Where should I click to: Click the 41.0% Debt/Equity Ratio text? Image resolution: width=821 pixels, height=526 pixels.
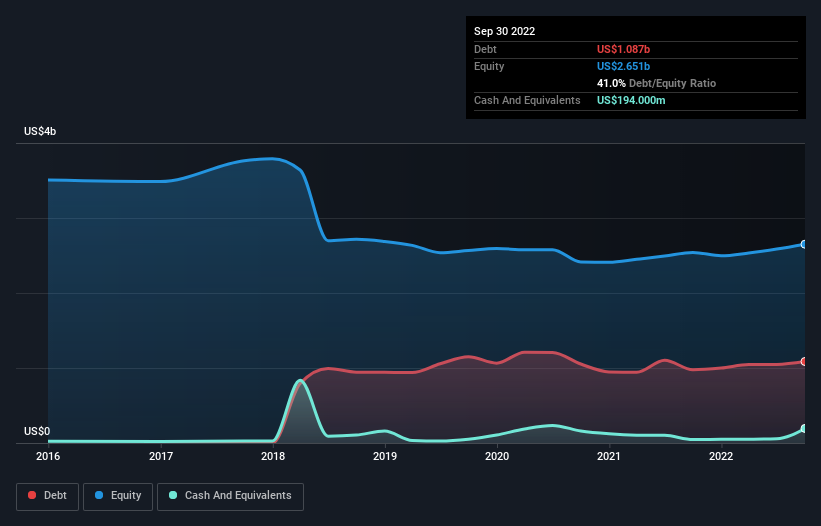[656, 83]
